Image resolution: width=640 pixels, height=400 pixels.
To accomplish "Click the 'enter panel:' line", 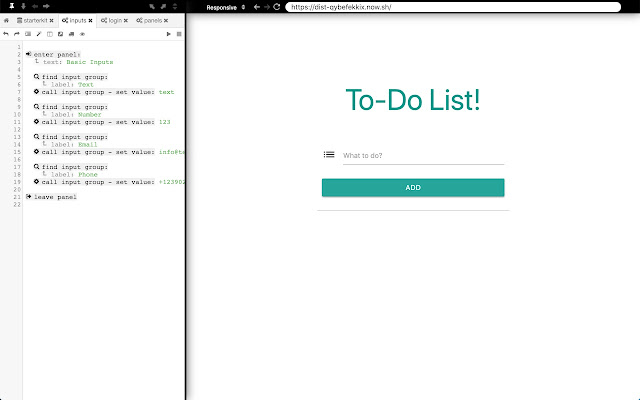I will click(57, 54).
